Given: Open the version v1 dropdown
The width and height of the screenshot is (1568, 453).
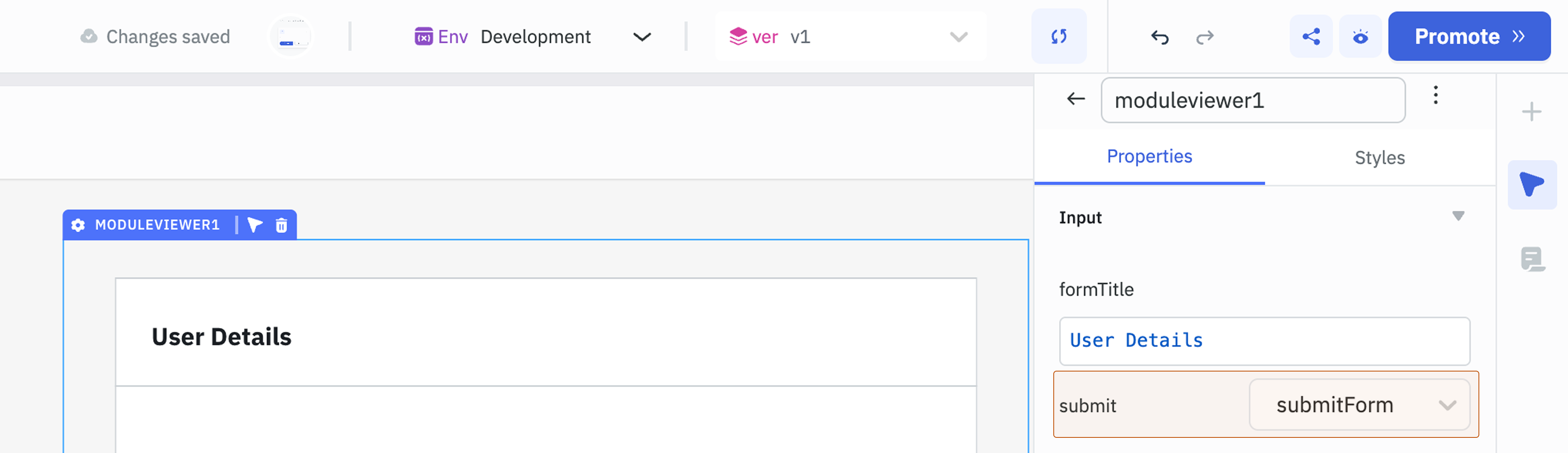Looking at the screenshot, I should (x=957, y=37).
